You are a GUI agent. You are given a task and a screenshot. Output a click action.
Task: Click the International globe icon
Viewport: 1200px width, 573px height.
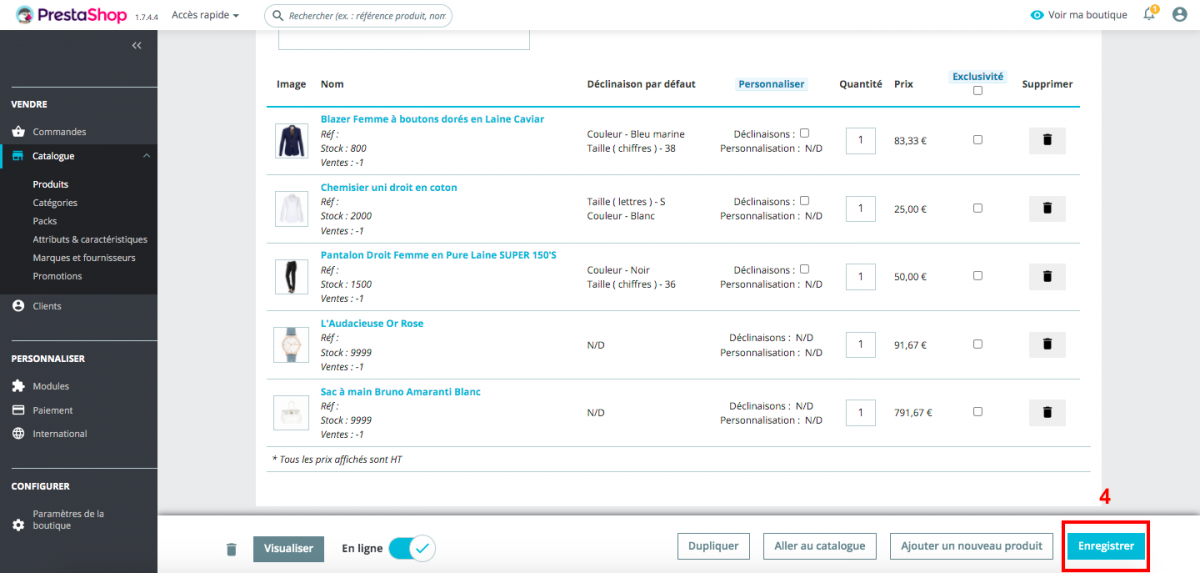pos(18,434)
